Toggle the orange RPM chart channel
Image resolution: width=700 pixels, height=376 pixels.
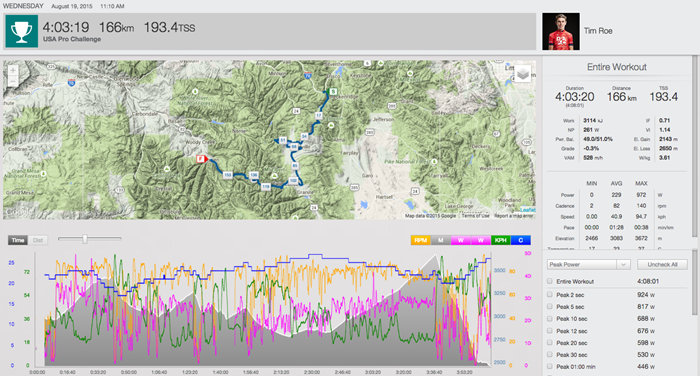pos(421,240)
